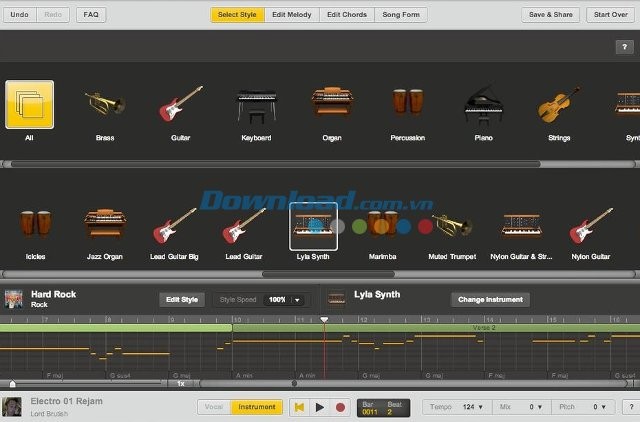Choose the Jazz Organ instrument
This screenshot has height=422, width=640.
[x=105, y=224]
